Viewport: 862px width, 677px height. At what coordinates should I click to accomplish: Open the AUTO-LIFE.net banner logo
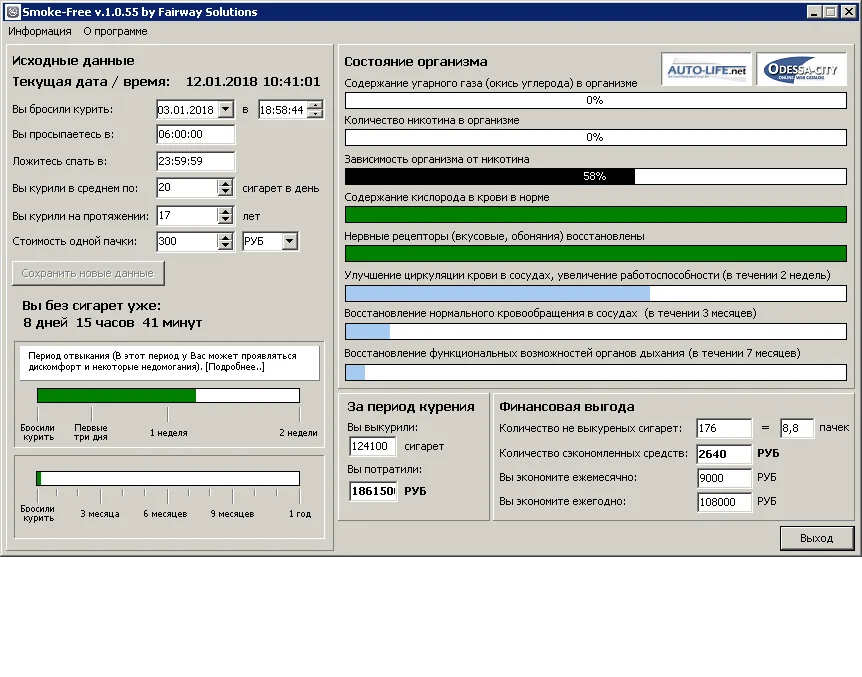[708, 70]
